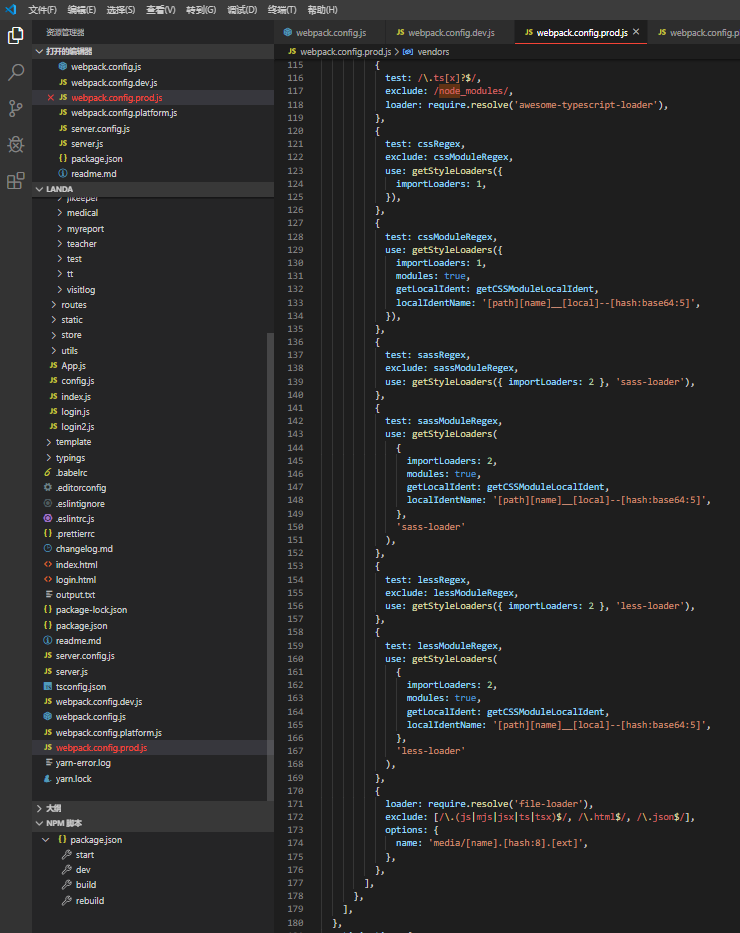Open the 终端(T) menu
Viewport: 740px width, 933px height.
[282, 10]
